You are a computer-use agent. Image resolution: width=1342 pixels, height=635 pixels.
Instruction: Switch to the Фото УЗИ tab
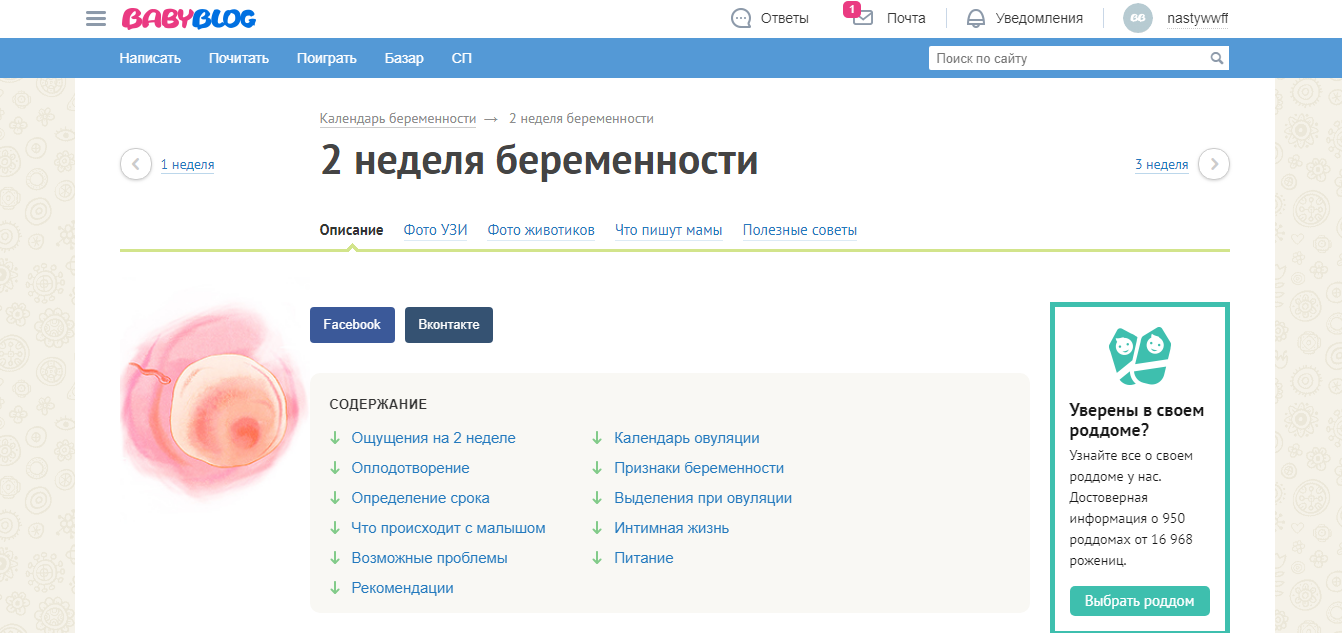435,229
